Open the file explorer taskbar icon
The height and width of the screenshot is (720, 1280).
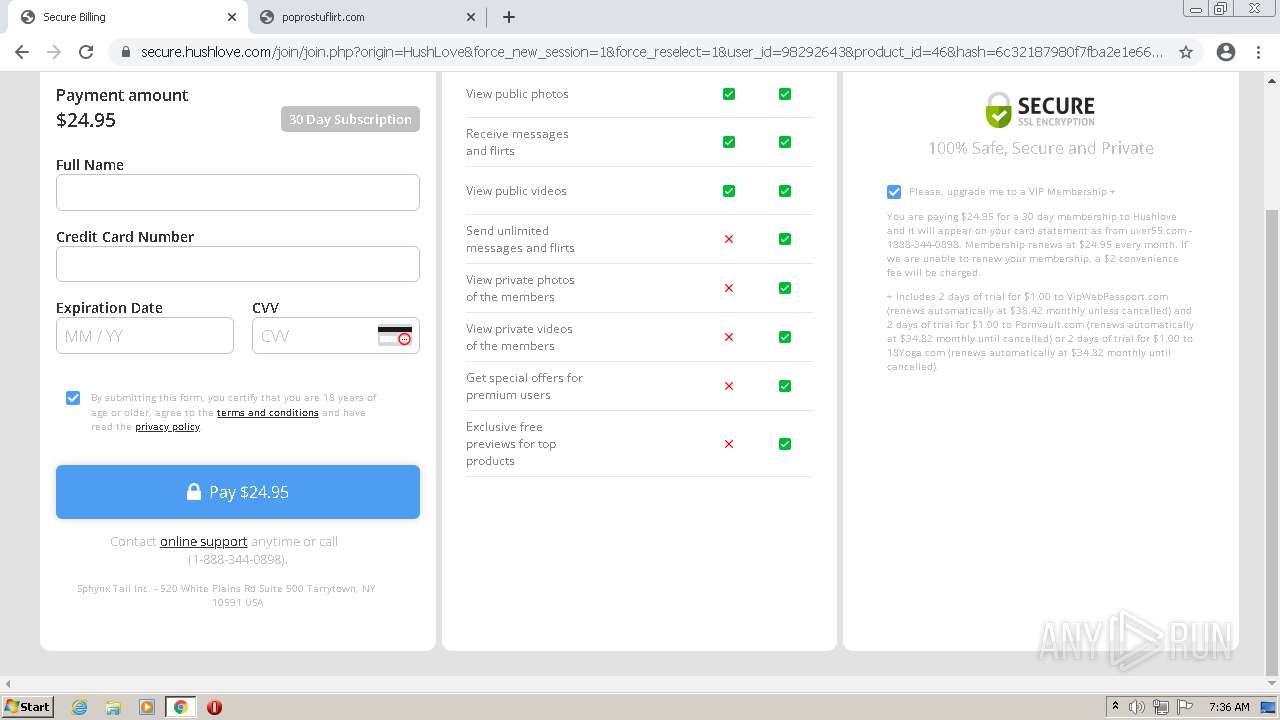[113, 707]
